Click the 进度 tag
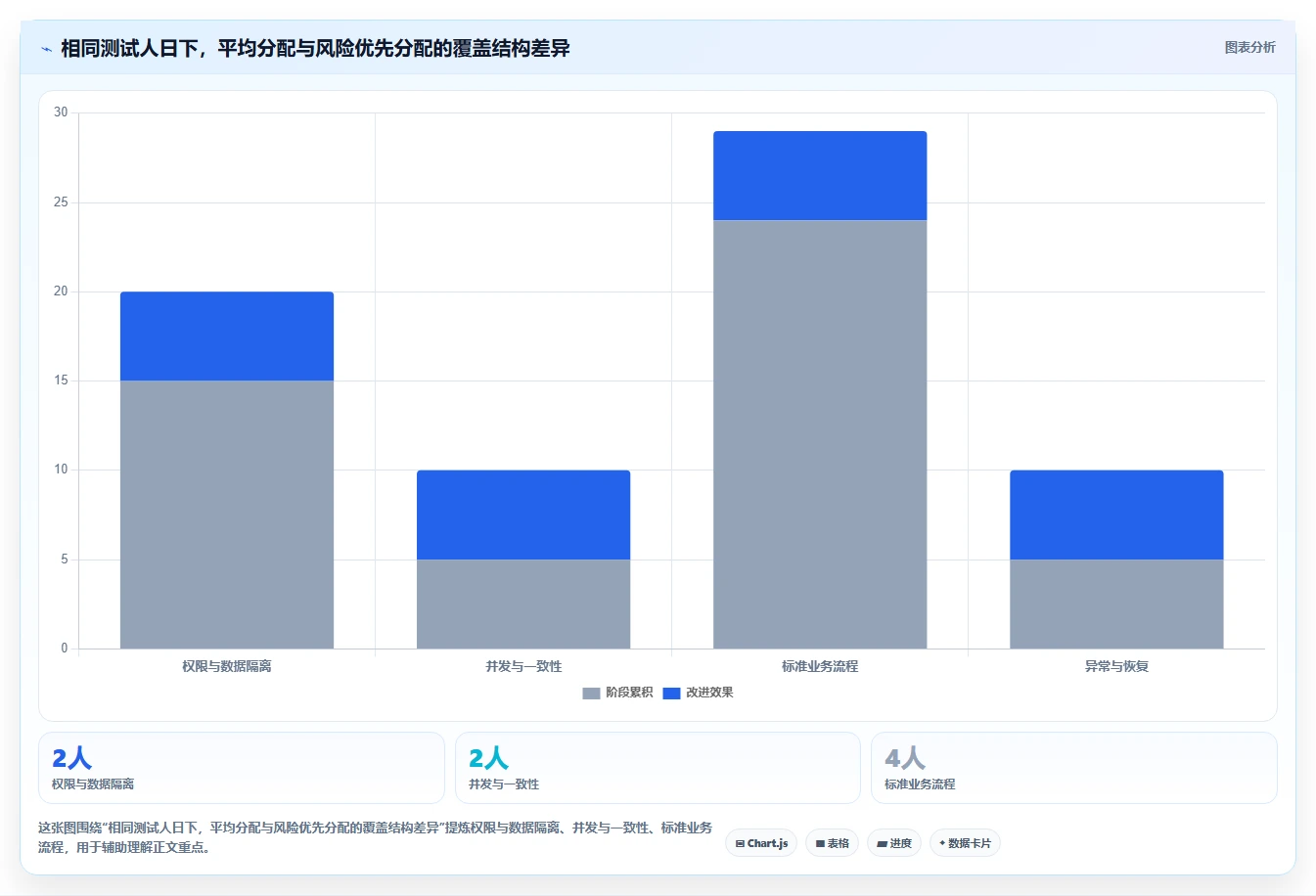Viewport: 1316px width, 896px height. point(894,843)
